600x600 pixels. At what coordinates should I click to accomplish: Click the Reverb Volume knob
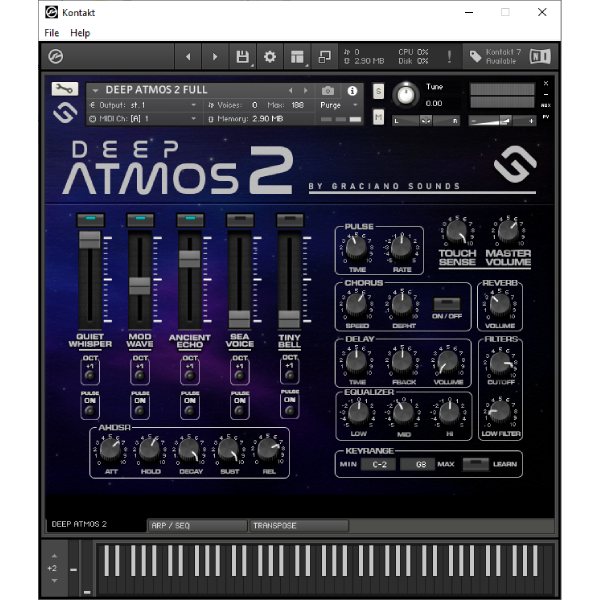(x=499, y=305)
